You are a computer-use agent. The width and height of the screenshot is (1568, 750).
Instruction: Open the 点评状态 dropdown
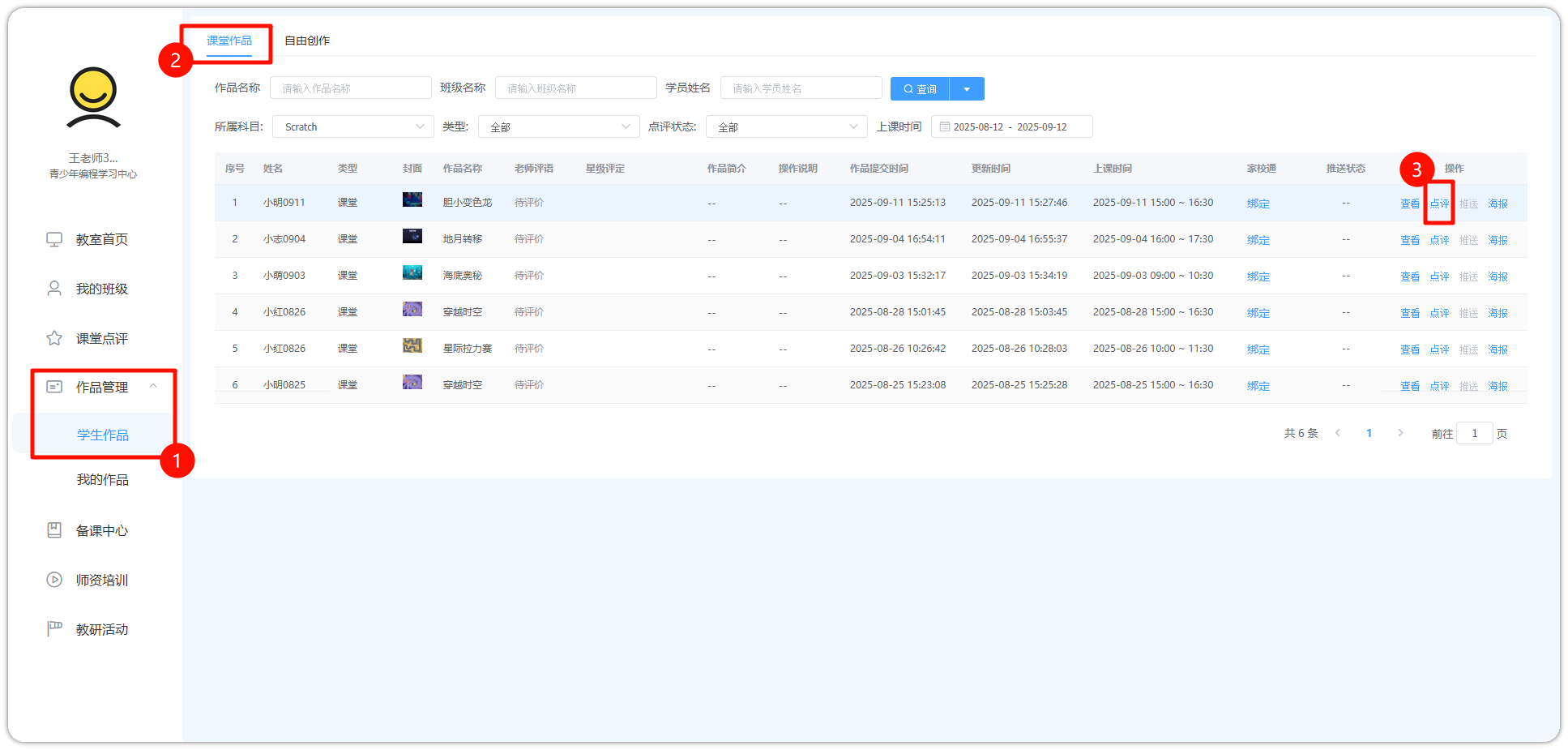point(786,126)
